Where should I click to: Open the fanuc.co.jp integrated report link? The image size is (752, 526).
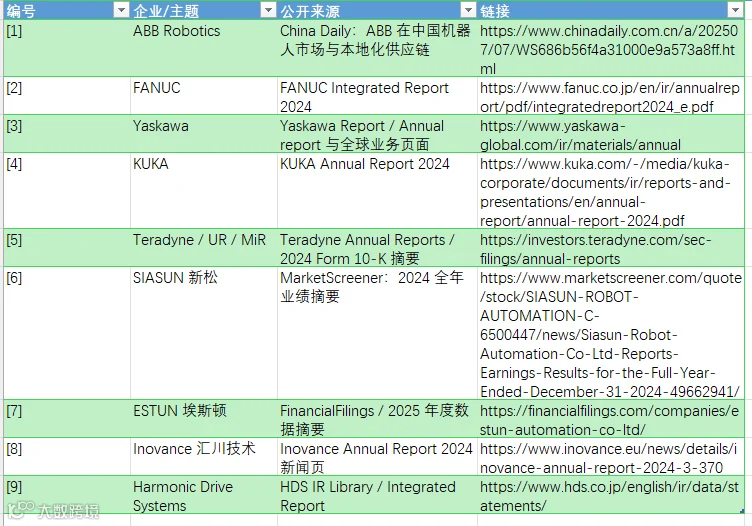(x=611, y=96)
